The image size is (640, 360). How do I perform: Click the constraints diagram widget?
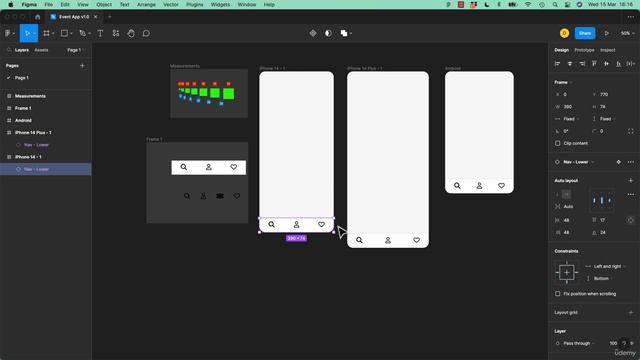coord(567,272)
